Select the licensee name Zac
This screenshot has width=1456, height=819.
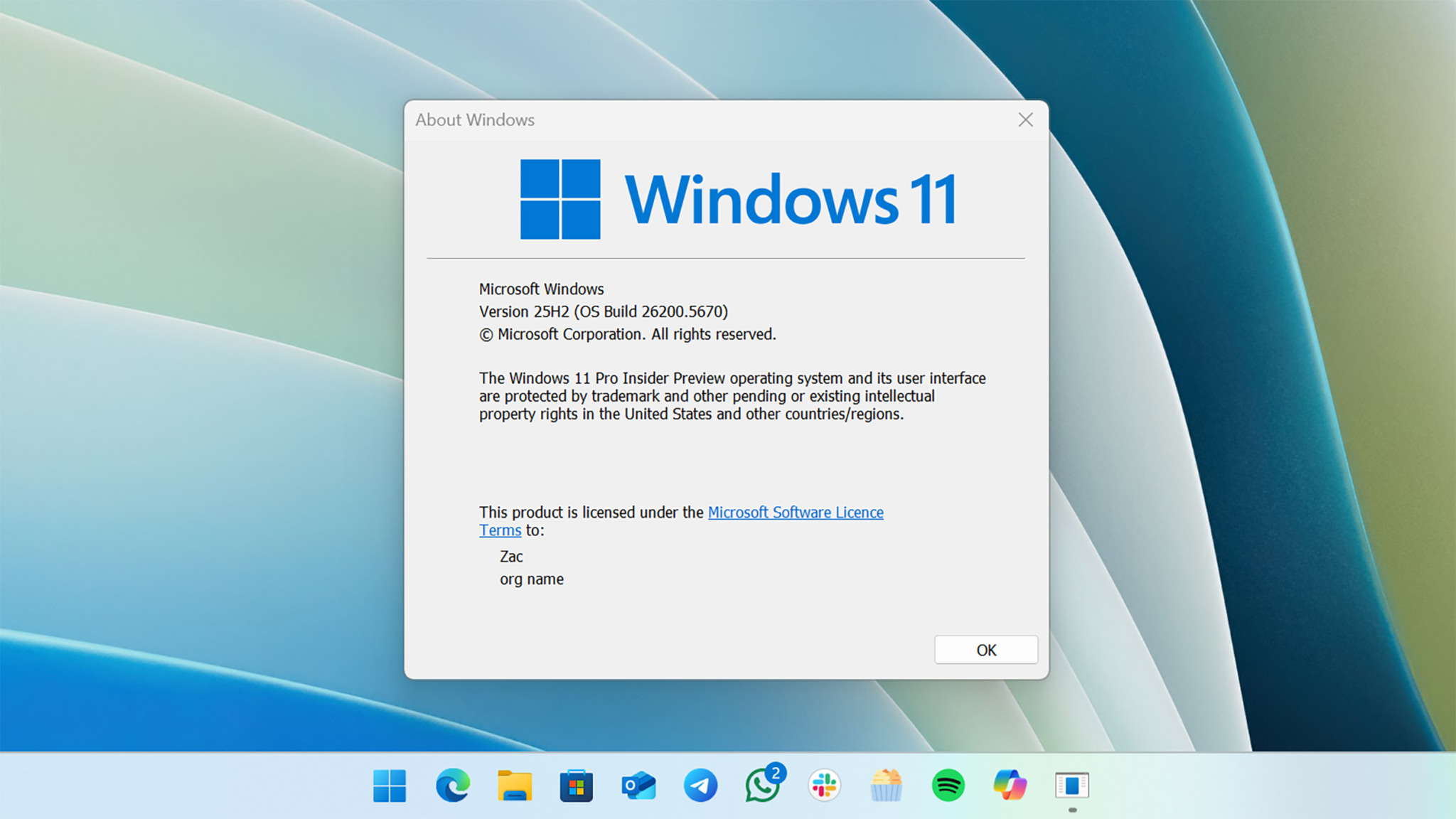(x=511, y=556)
